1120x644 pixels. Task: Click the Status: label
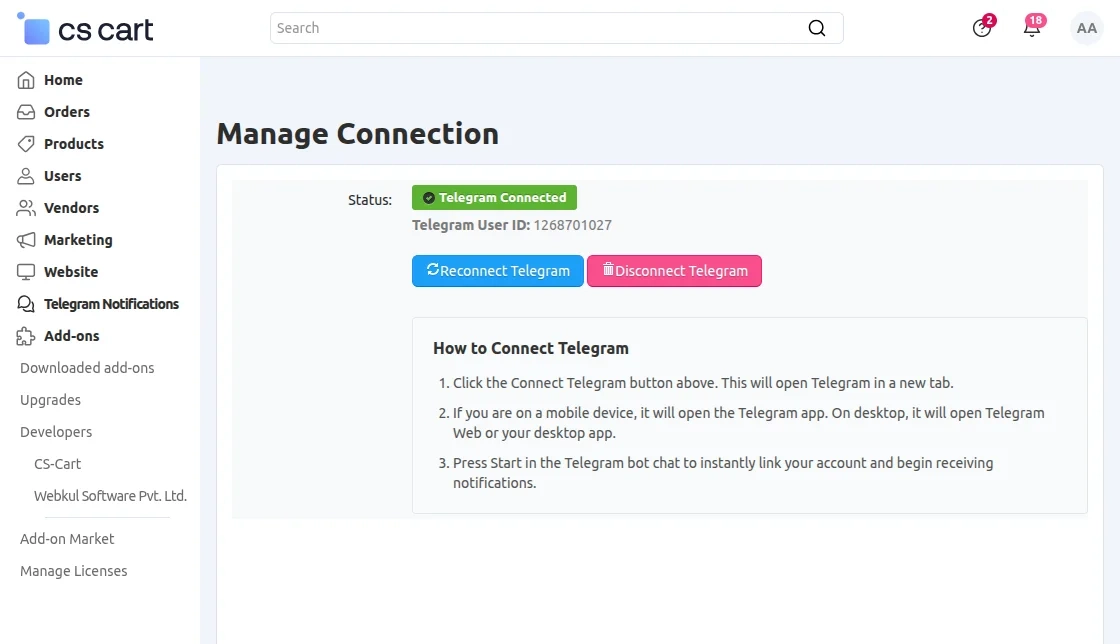[370, 200]
